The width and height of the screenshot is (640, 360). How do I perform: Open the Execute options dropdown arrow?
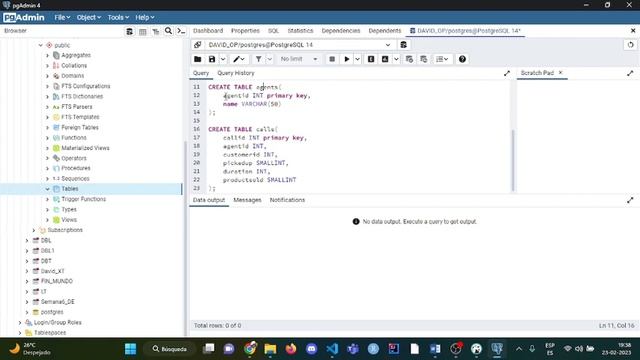coord(358,59)
